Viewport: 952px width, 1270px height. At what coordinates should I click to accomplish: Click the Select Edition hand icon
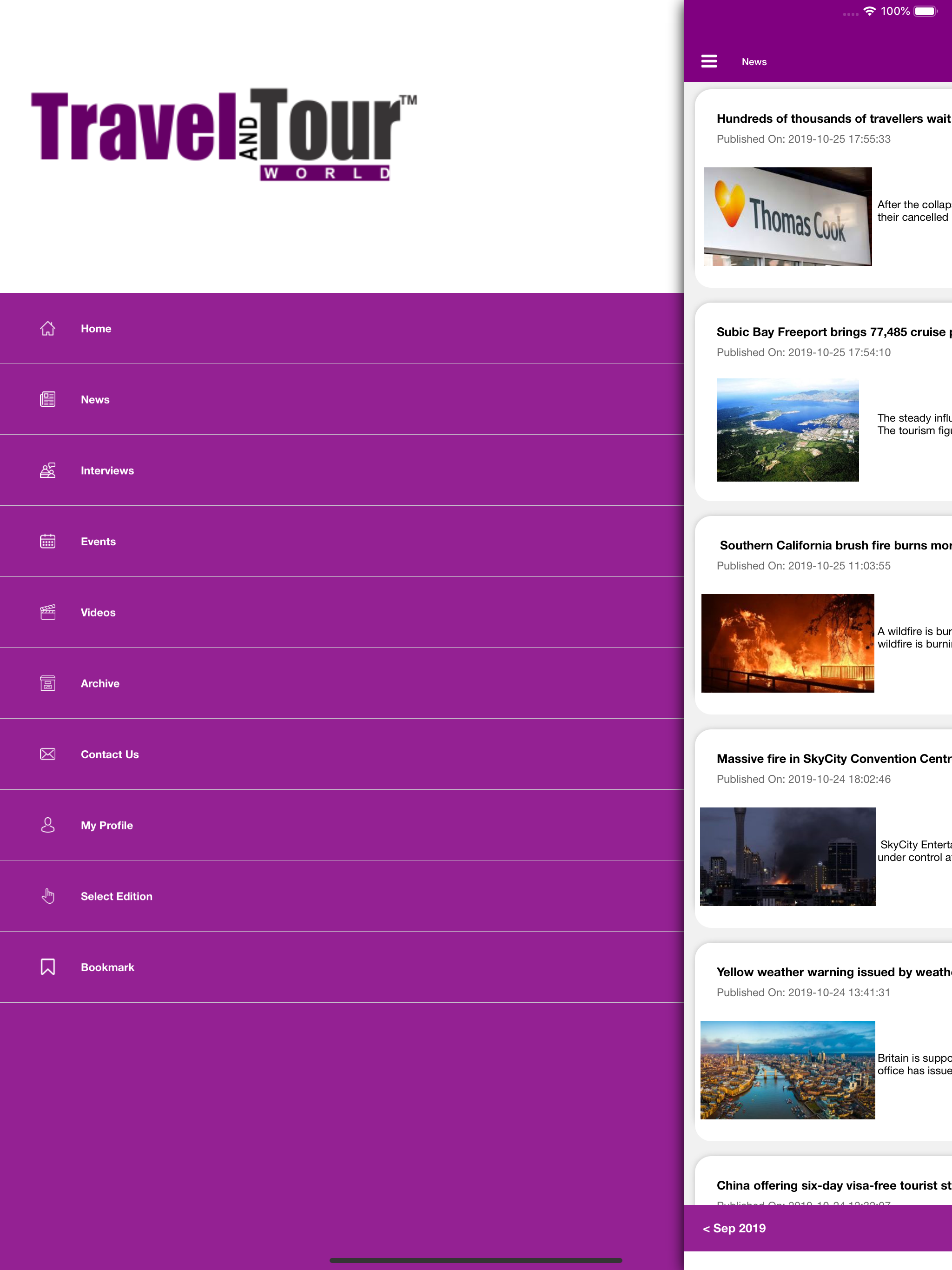[x=48, y=896]
